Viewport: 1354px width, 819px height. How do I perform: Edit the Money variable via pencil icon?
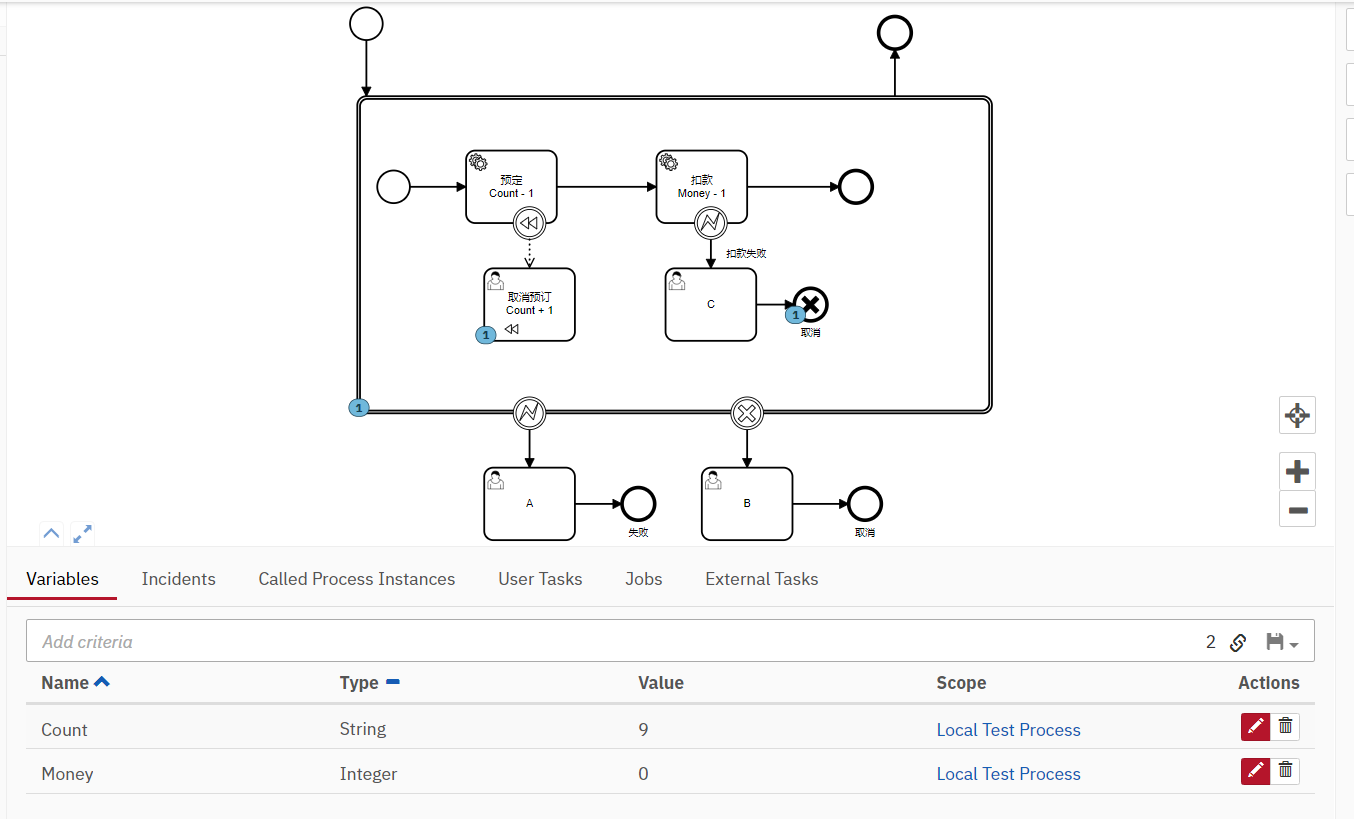(1255, 770)
